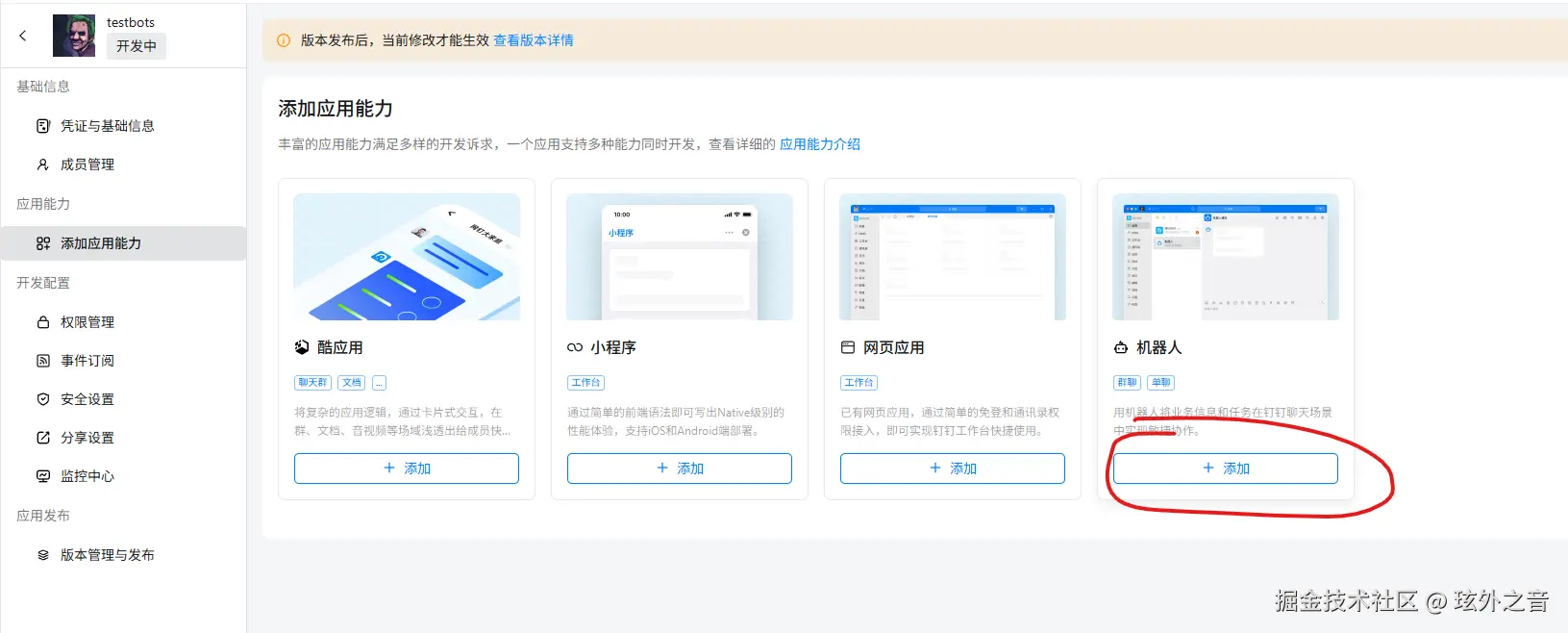Click the 网页应用 card title
Image resolution: width=1568 pixels, height=633 pixels.
(x=894, y=347)
